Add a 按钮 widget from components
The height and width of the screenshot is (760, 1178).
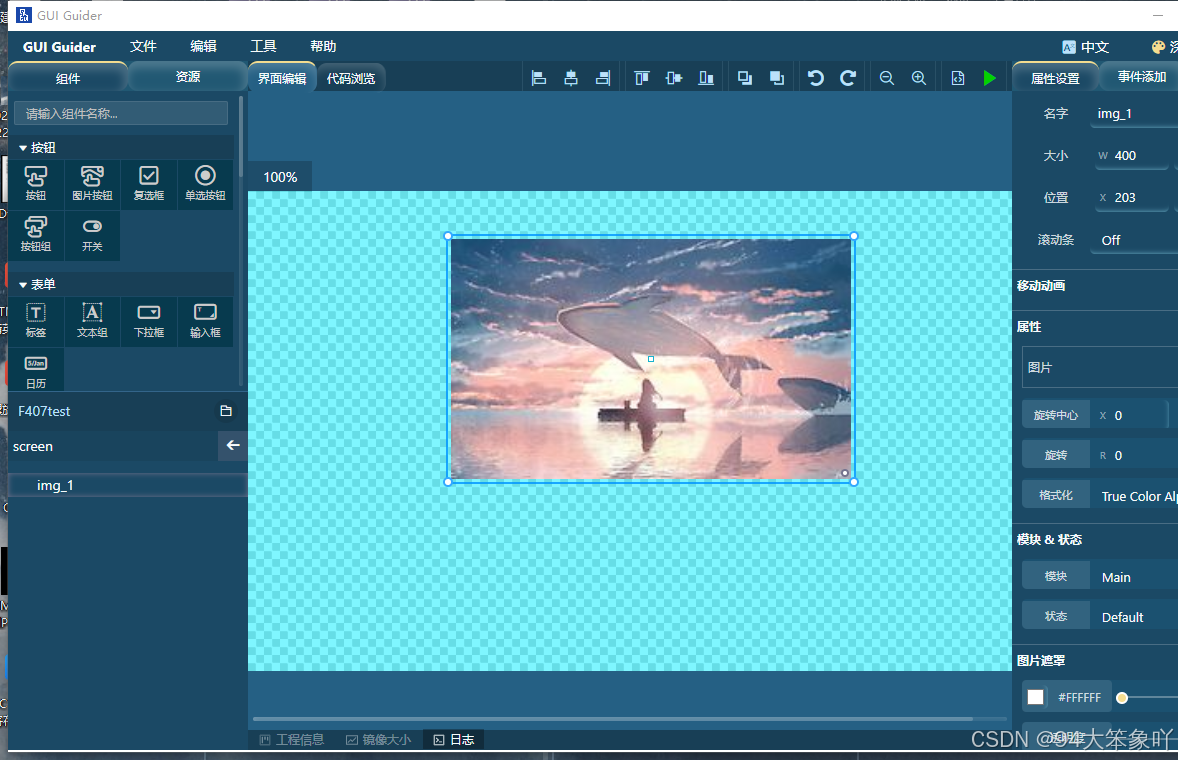pos(35,184)
